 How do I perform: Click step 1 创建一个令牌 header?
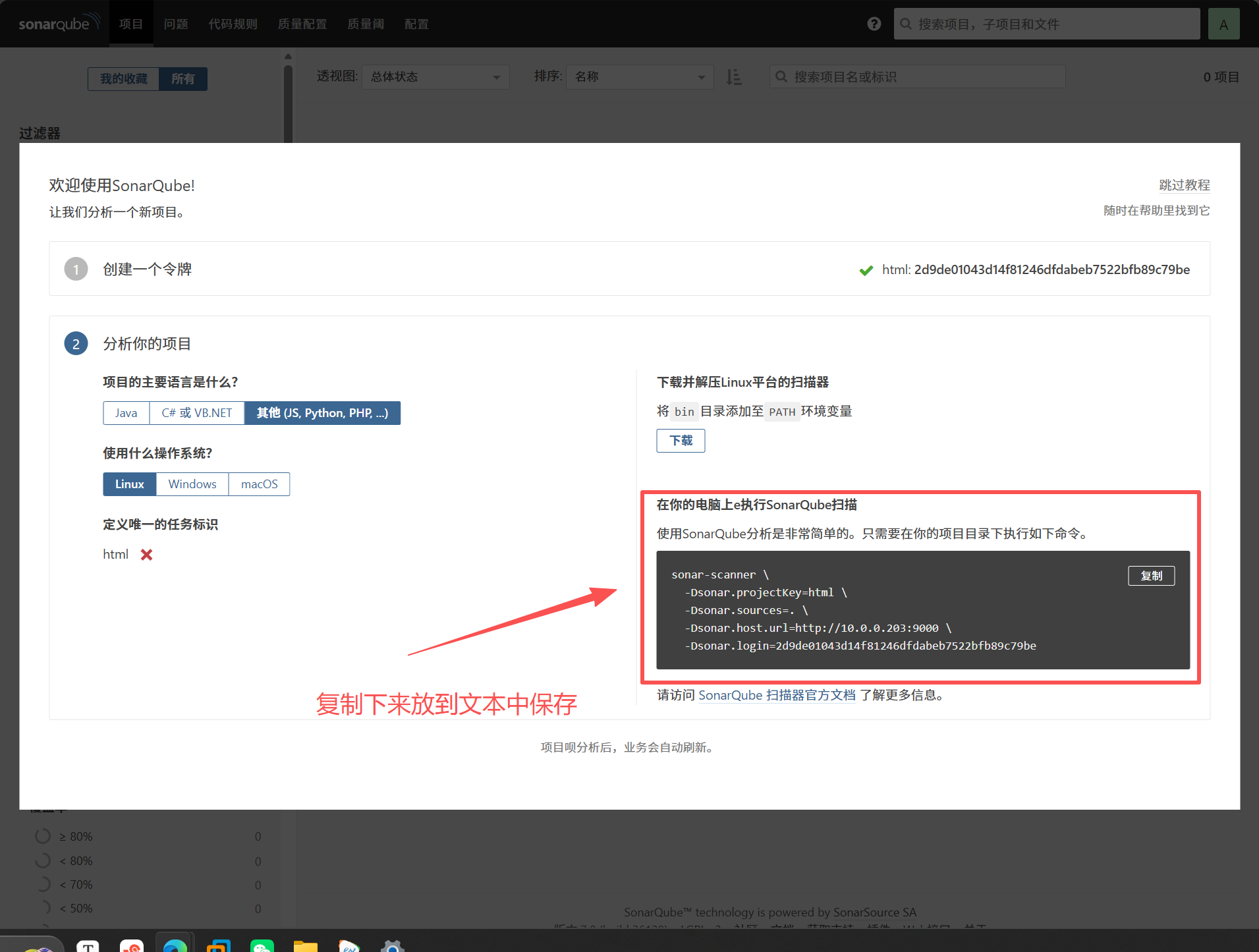148,269
